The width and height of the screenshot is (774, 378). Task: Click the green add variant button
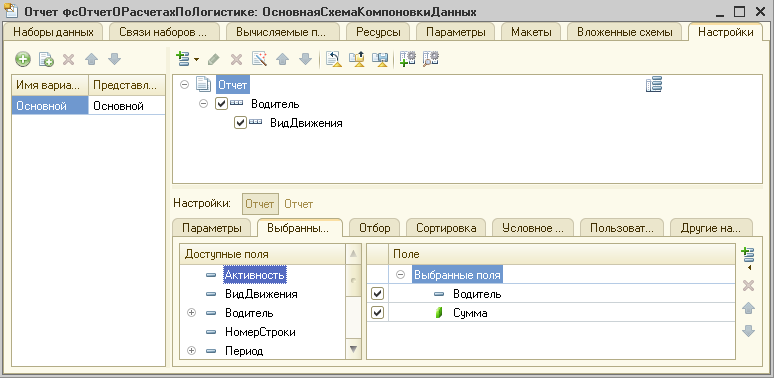pos(23,60)
